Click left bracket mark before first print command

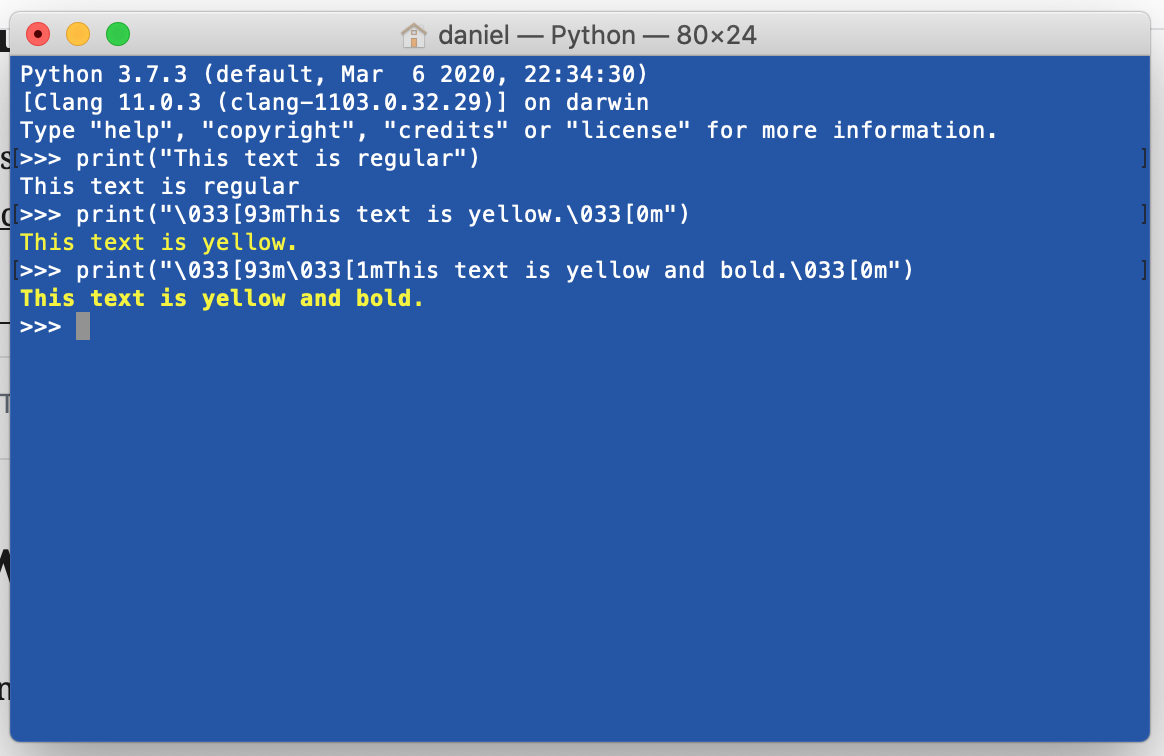(16, 159)
